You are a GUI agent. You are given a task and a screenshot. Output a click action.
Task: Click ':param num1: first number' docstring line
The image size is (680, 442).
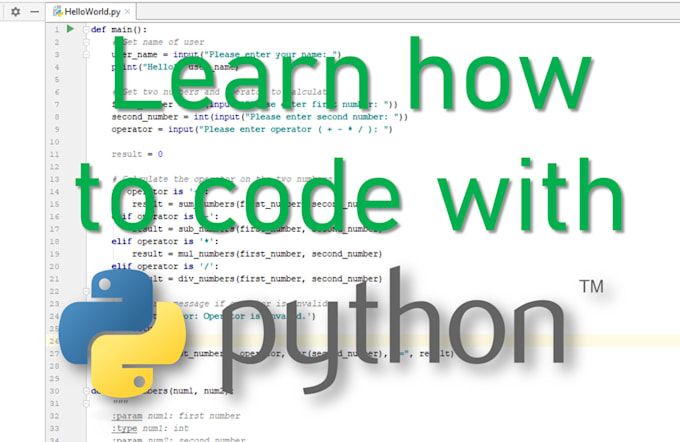176,416
